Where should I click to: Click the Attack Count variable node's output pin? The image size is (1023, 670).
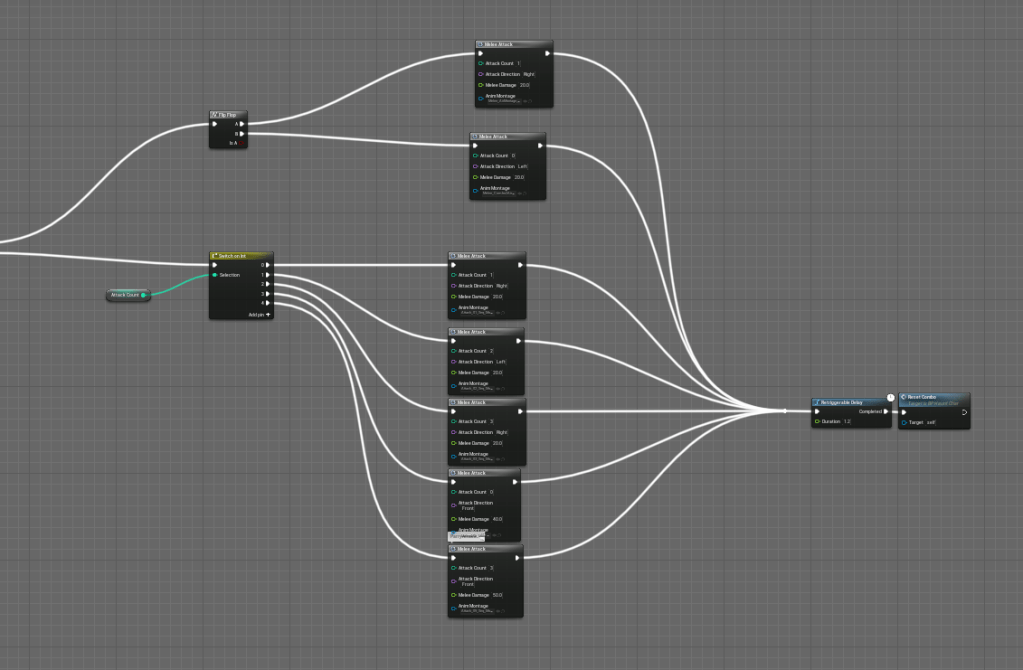[144, 295]
